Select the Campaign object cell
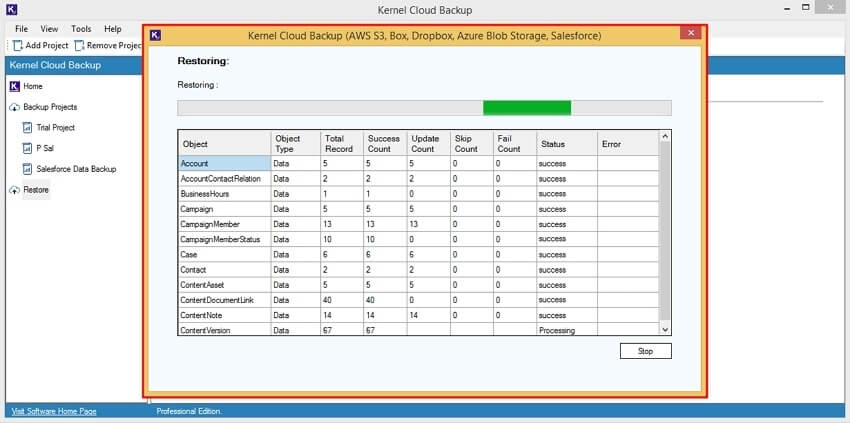 coord(224,209)
